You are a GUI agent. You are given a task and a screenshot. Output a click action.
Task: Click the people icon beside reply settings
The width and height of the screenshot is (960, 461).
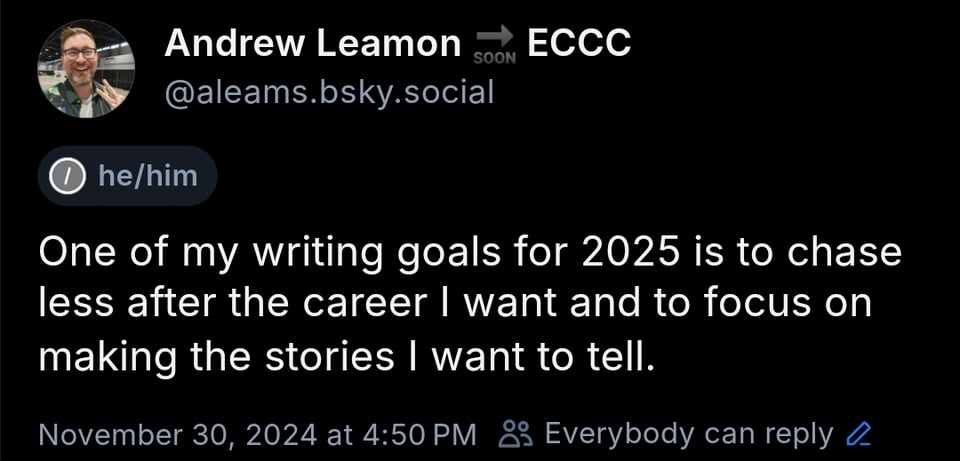click(517, 434)
